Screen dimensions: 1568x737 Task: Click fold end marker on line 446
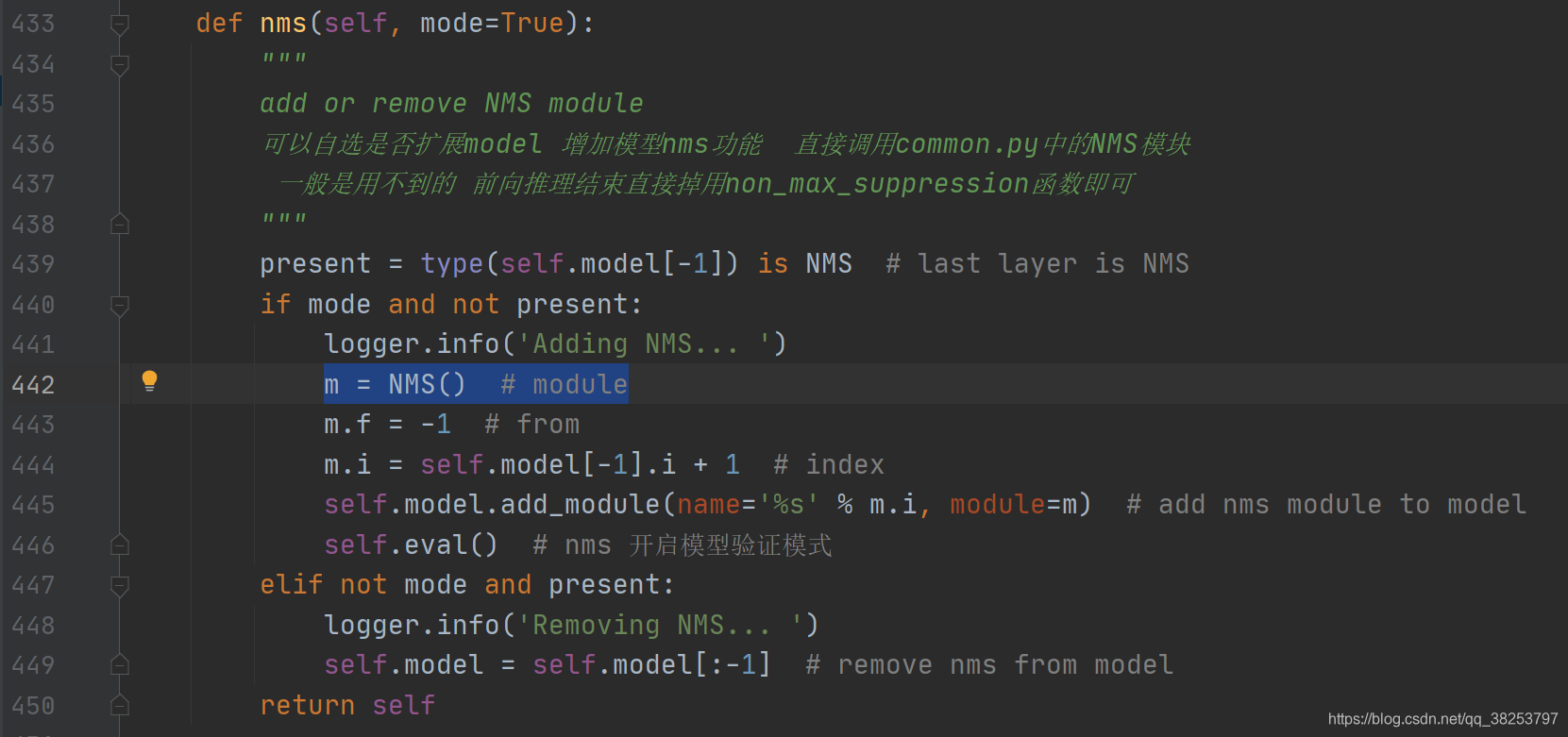pyautogui.click(x=120, y=544)
